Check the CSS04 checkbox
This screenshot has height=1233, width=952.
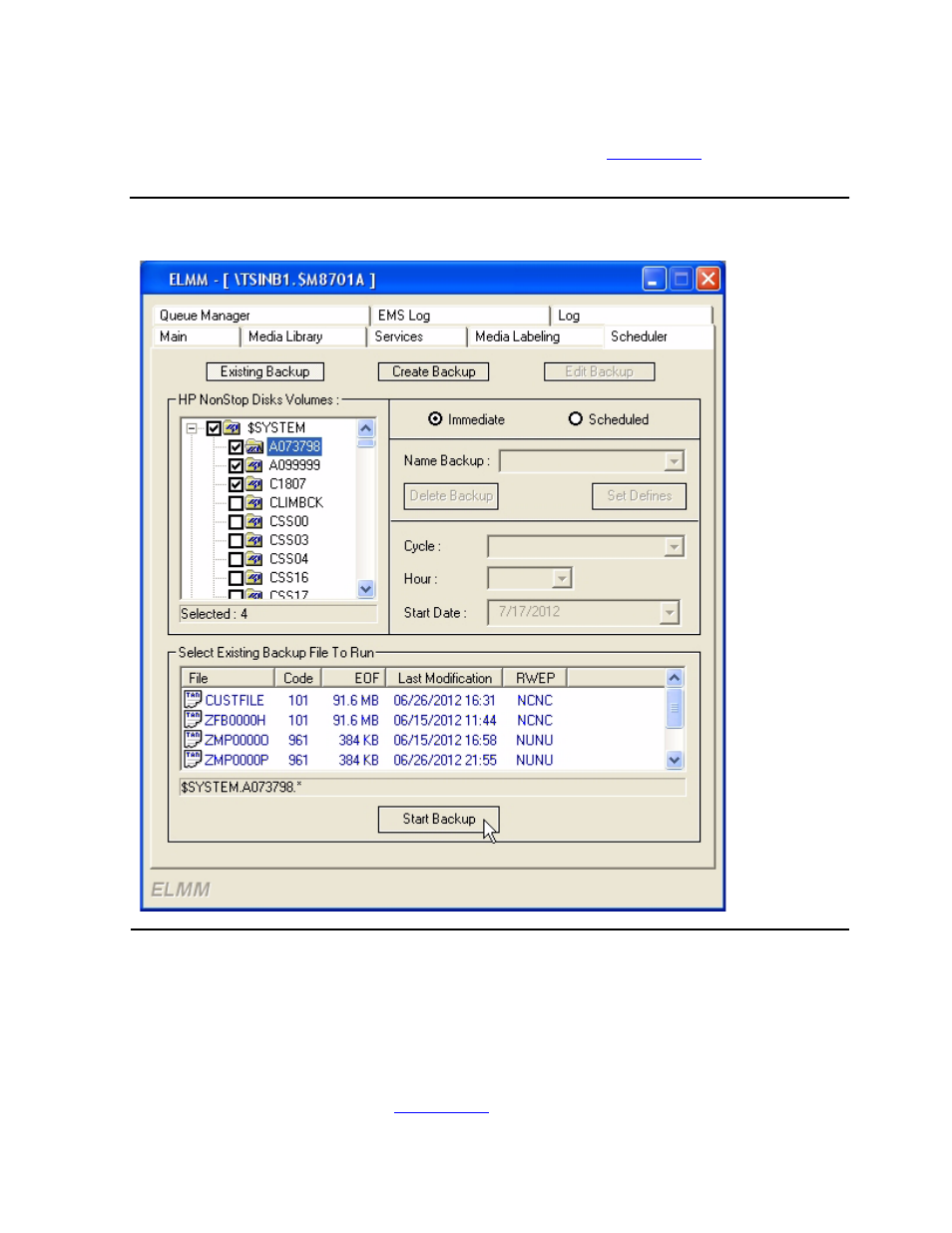[236, 559]
